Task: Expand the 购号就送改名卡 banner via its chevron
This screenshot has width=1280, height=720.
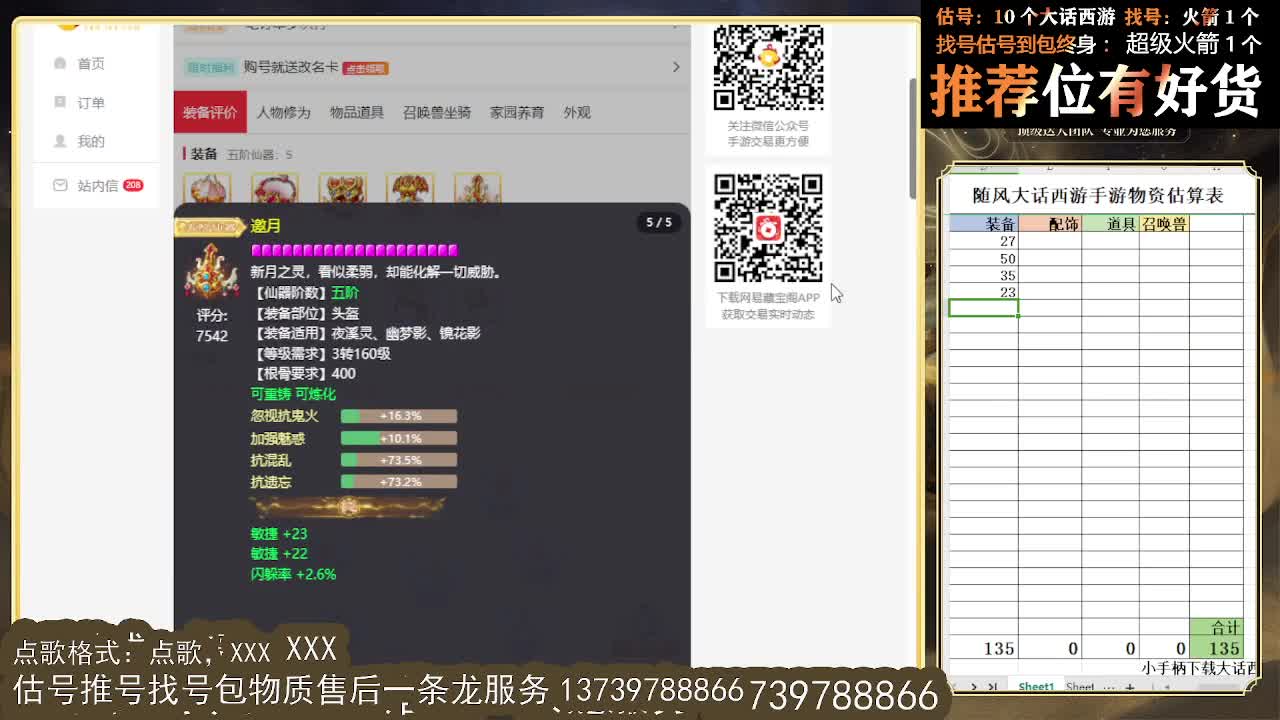Action: click(676, 66)
